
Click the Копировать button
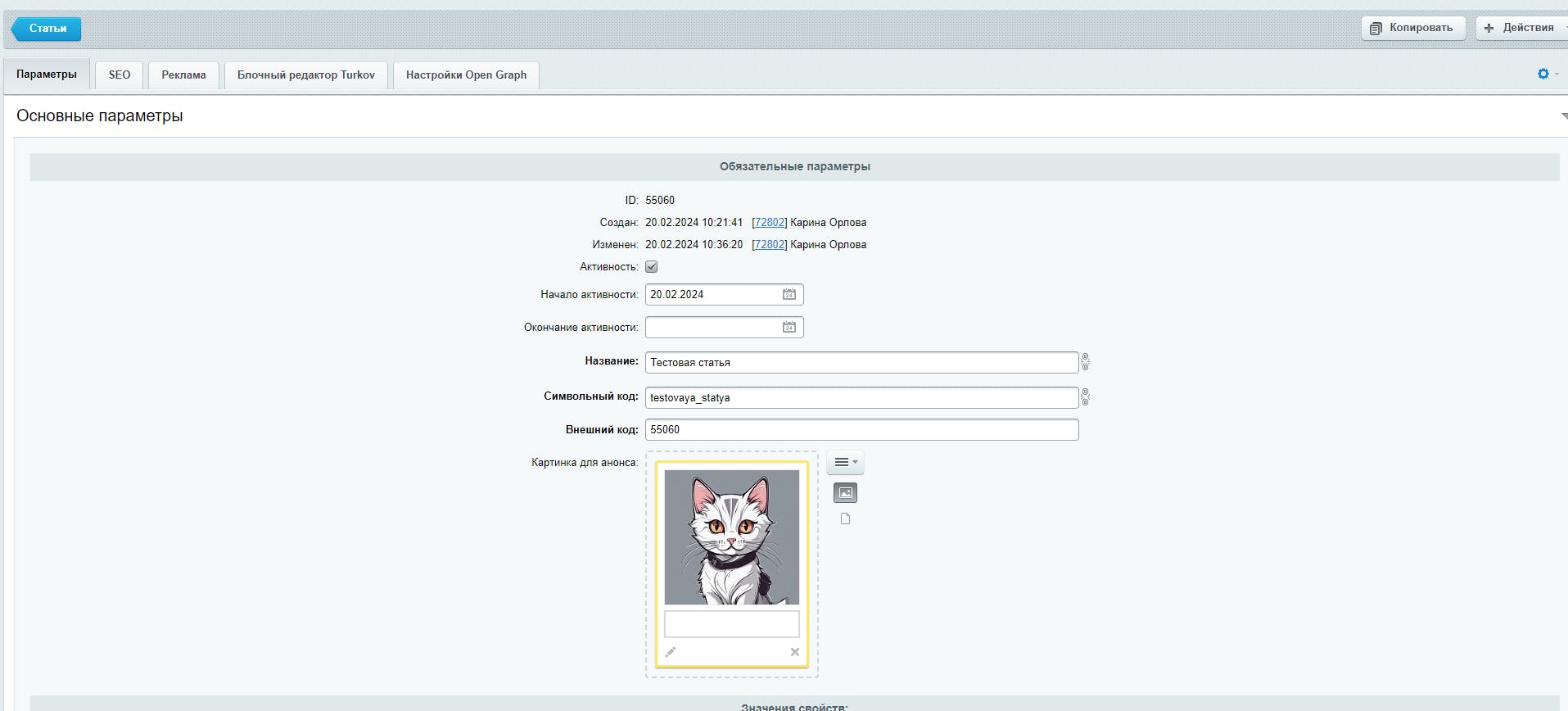coord(1412,28)
